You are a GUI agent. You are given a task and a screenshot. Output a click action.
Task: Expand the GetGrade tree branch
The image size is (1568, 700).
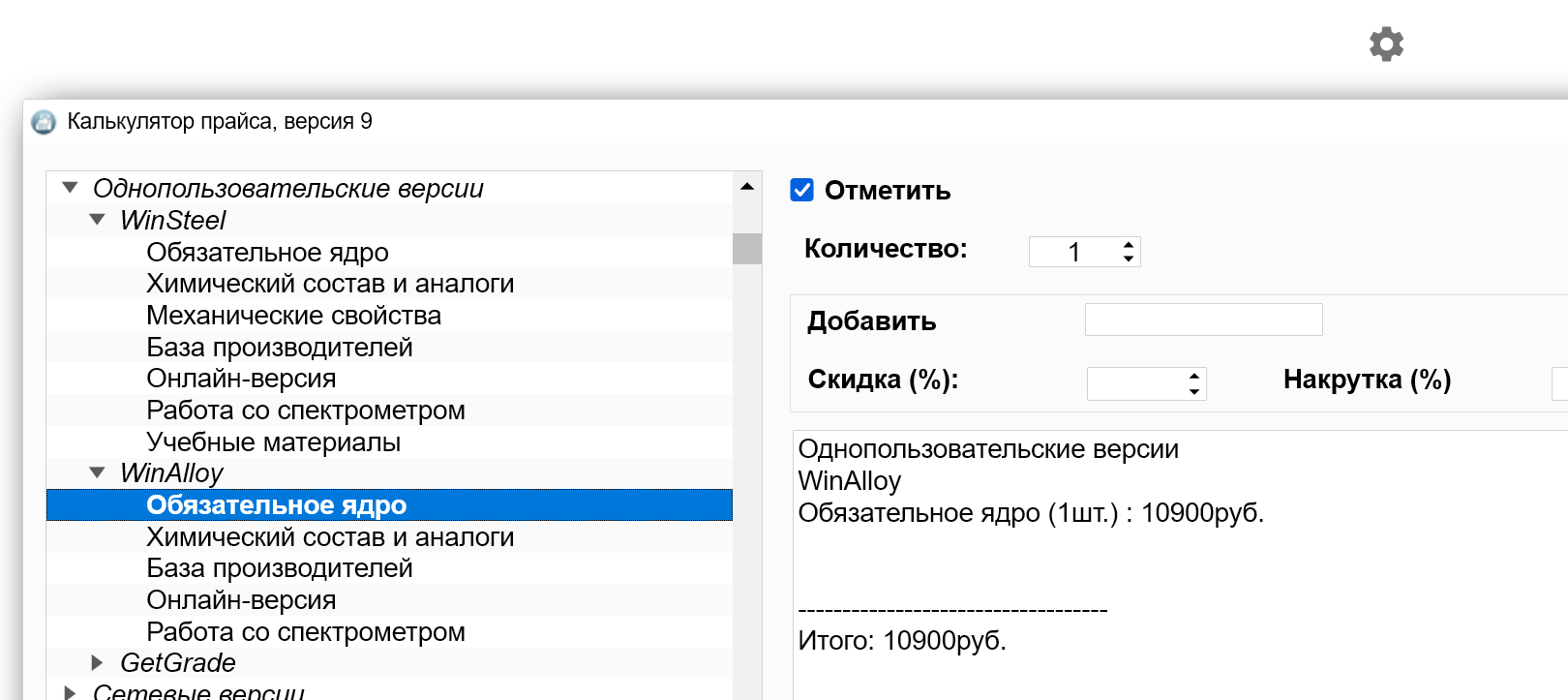(x=97, y=662)
